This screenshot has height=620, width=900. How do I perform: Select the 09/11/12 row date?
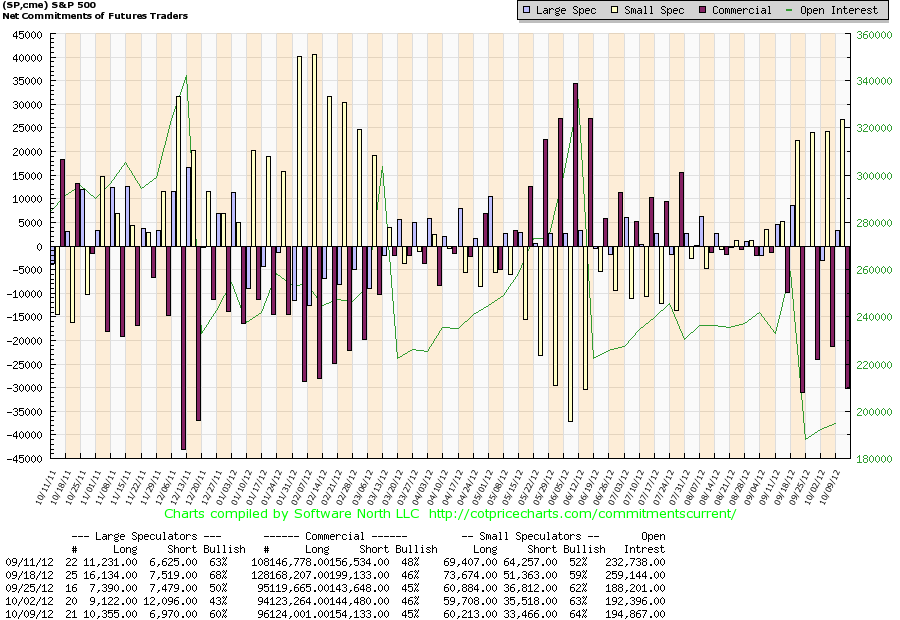pyautogui.click(x=29, y=563)
